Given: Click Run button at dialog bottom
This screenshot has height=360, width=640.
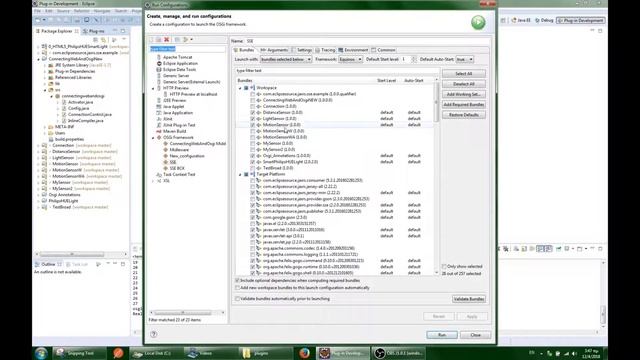Looking at the screenshot, I should pyautogui.click(x=442, y=335).
